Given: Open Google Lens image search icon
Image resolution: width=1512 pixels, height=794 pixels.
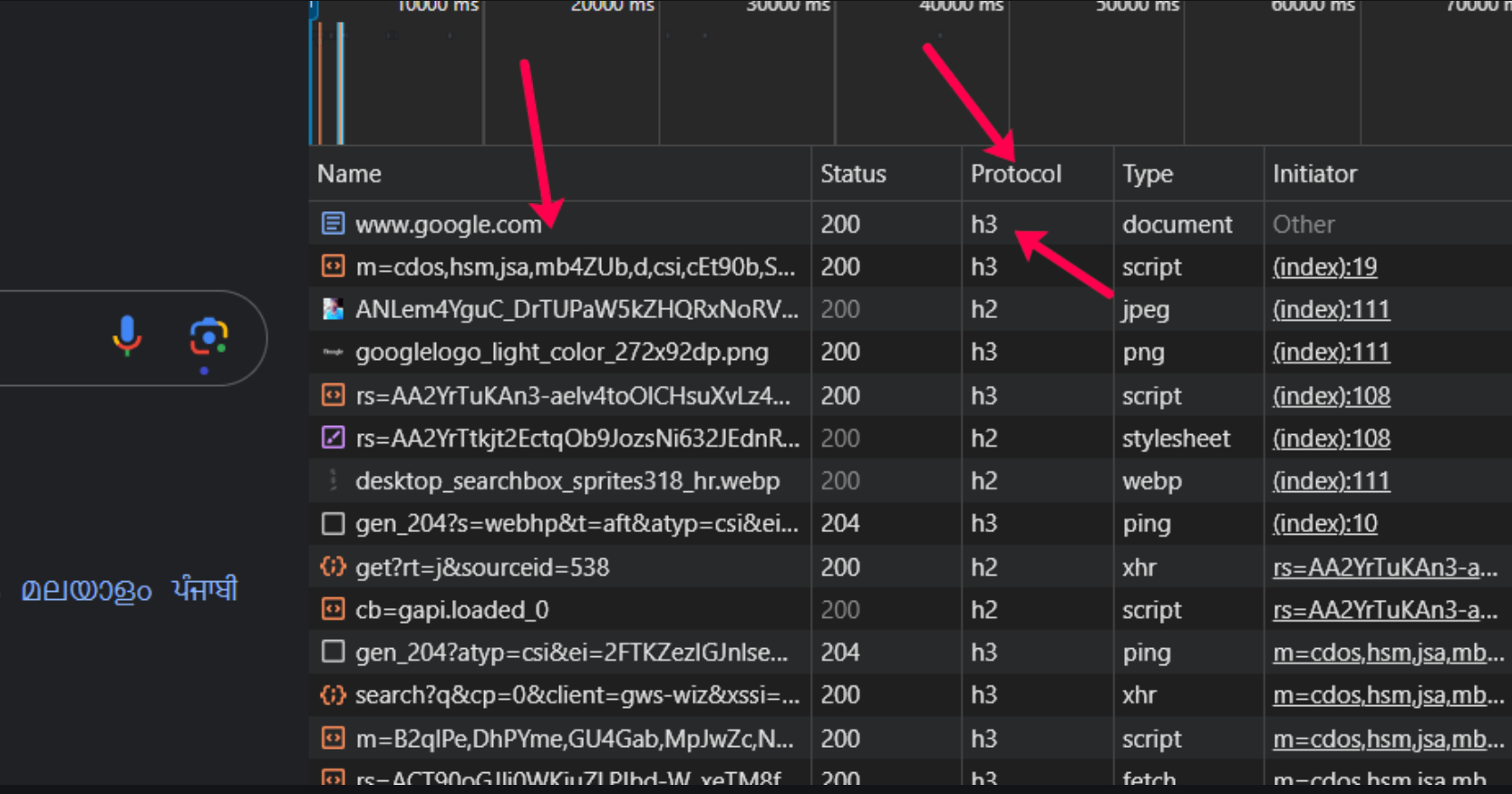Looking at the screenshot, I should pos(208,338).
